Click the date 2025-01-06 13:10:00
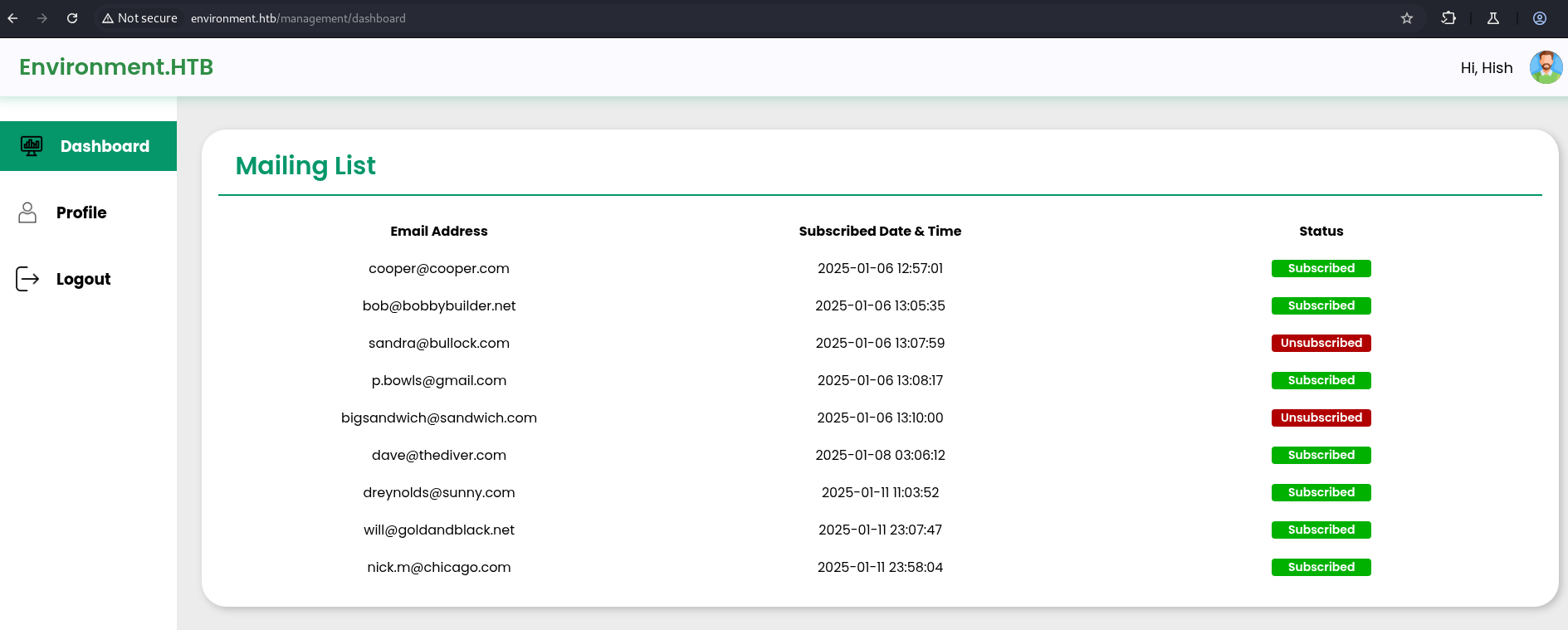 pyautogui.click(x=880, y=418)
